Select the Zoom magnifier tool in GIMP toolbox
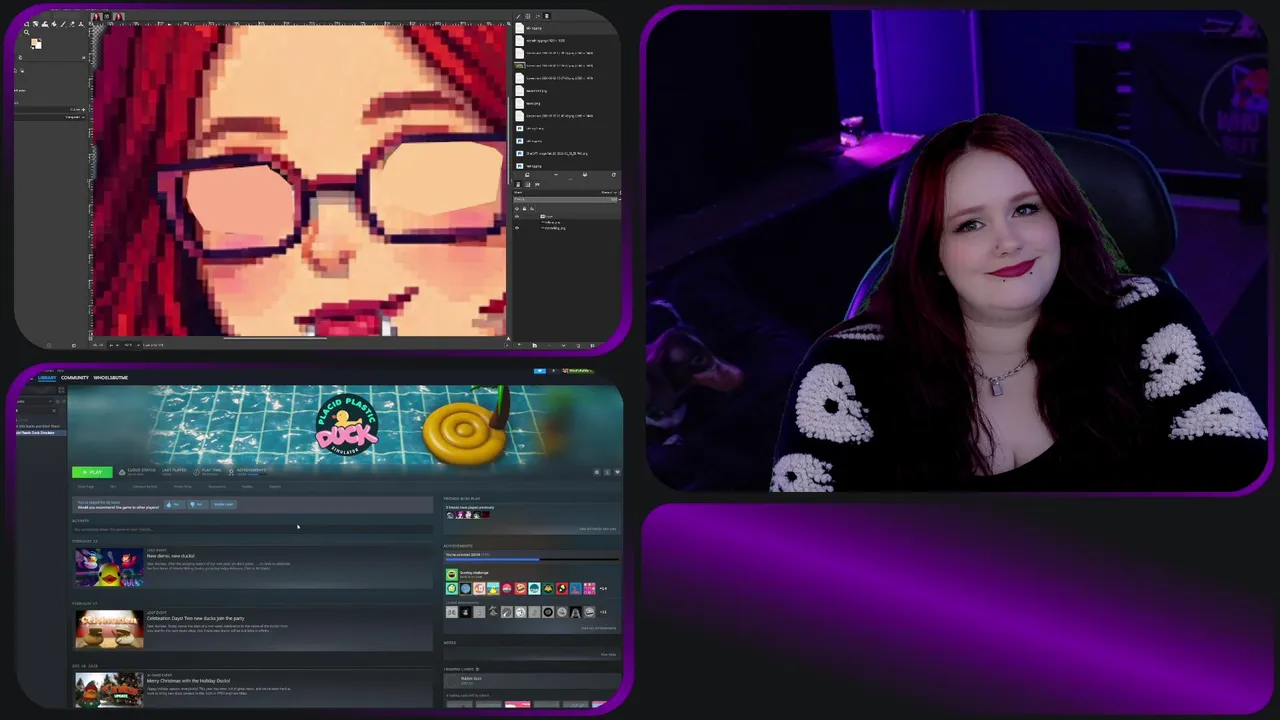The image size is (1280, 720). (26, 32)
